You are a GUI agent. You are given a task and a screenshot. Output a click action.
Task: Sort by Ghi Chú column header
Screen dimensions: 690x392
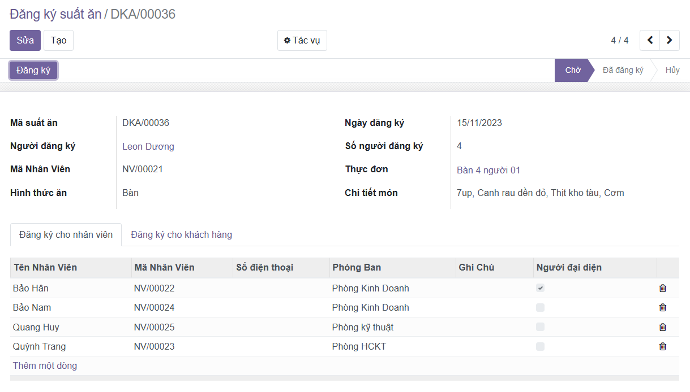tap(494, 267)
